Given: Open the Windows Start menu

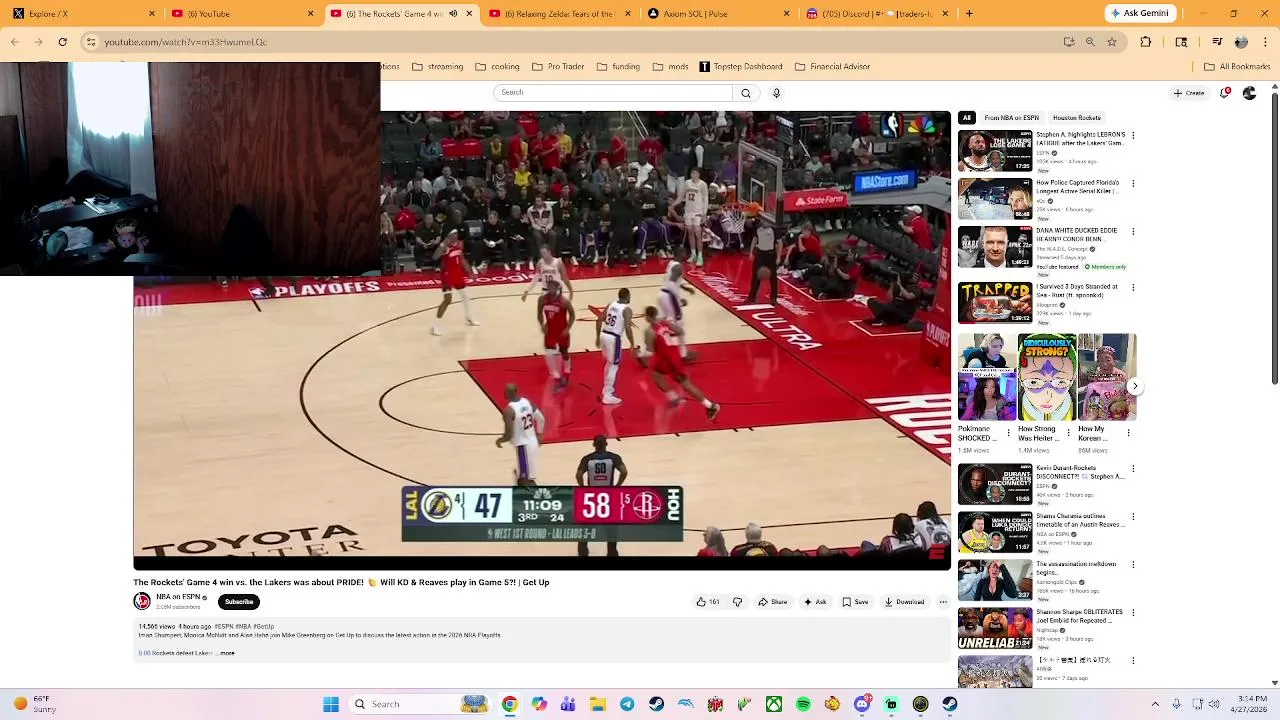Looking at the screenshot, I should tap(331, 704).
